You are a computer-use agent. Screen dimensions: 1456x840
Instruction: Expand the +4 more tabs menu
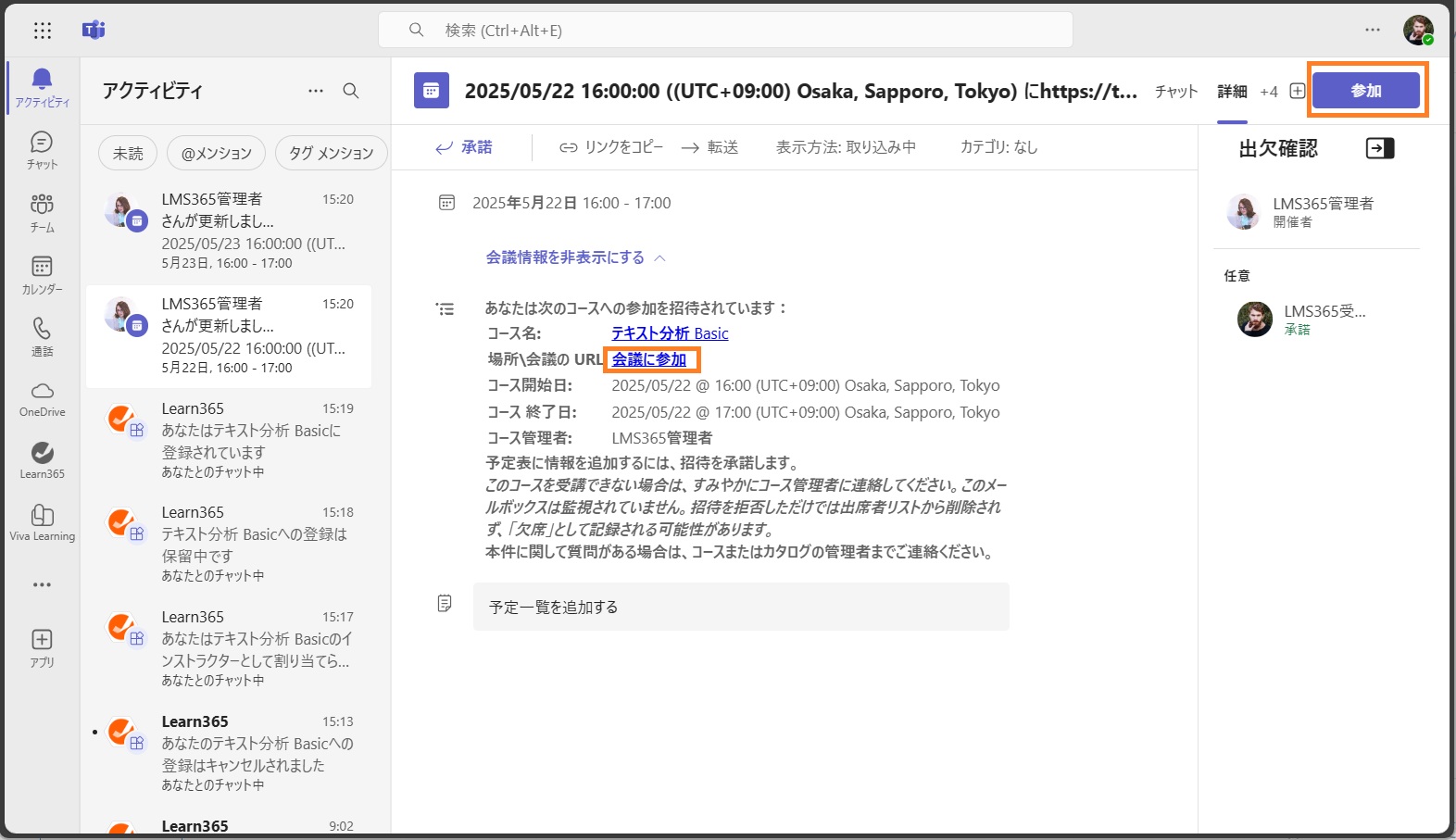tap(1269, 91)
